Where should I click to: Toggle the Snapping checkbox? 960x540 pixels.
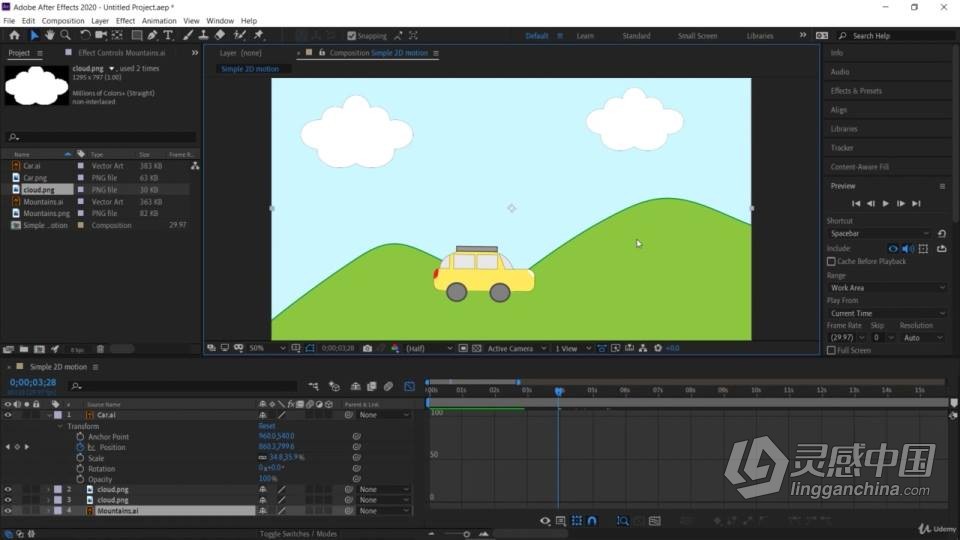click(351, 36)
